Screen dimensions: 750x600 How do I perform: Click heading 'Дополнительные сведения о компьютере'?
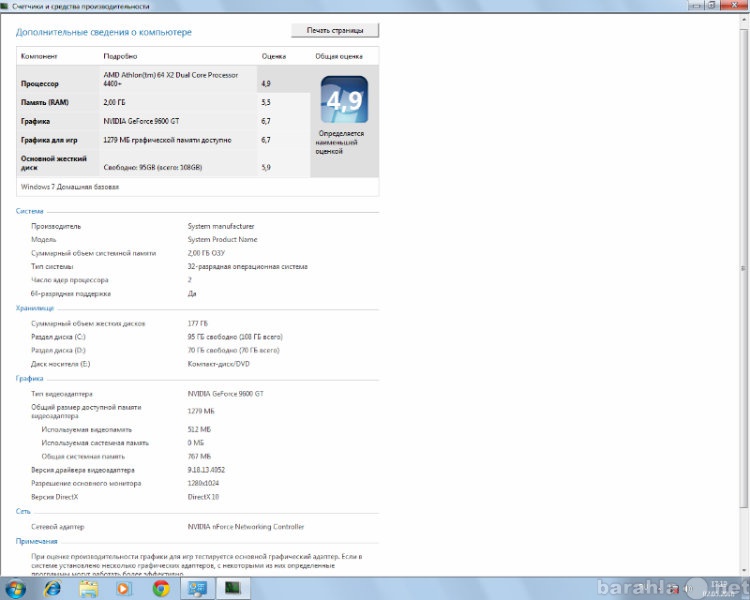[104, 32]
